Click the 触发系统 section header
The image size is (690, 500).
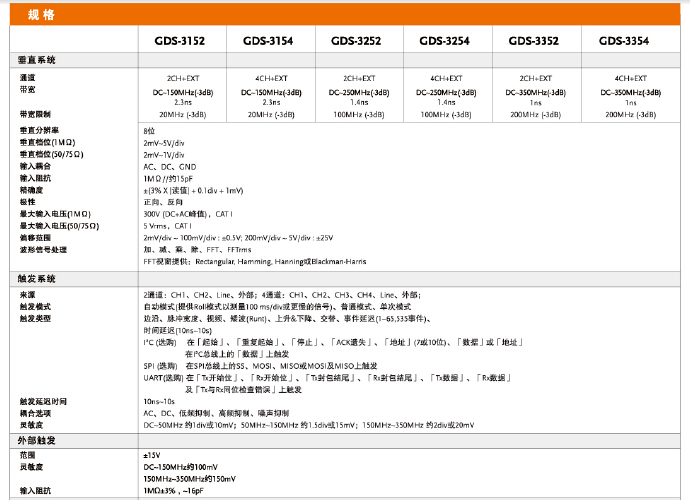(x=39, y=278)
